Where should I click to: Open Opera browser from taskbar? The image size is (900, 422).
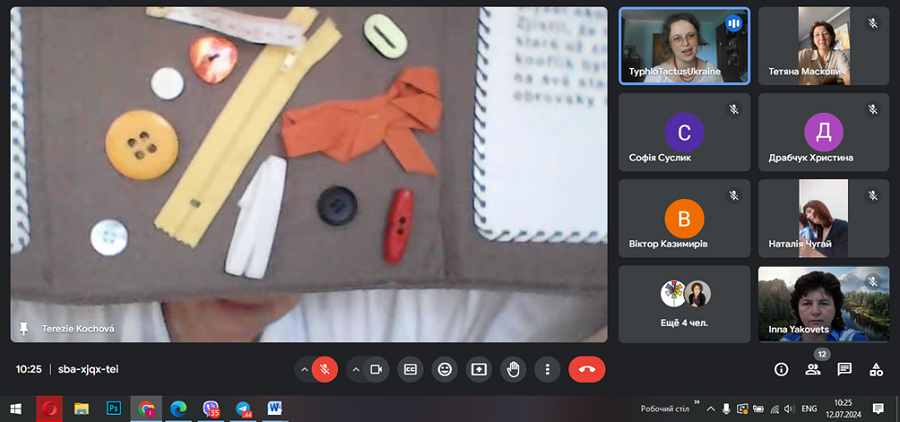tap(49, 409)
